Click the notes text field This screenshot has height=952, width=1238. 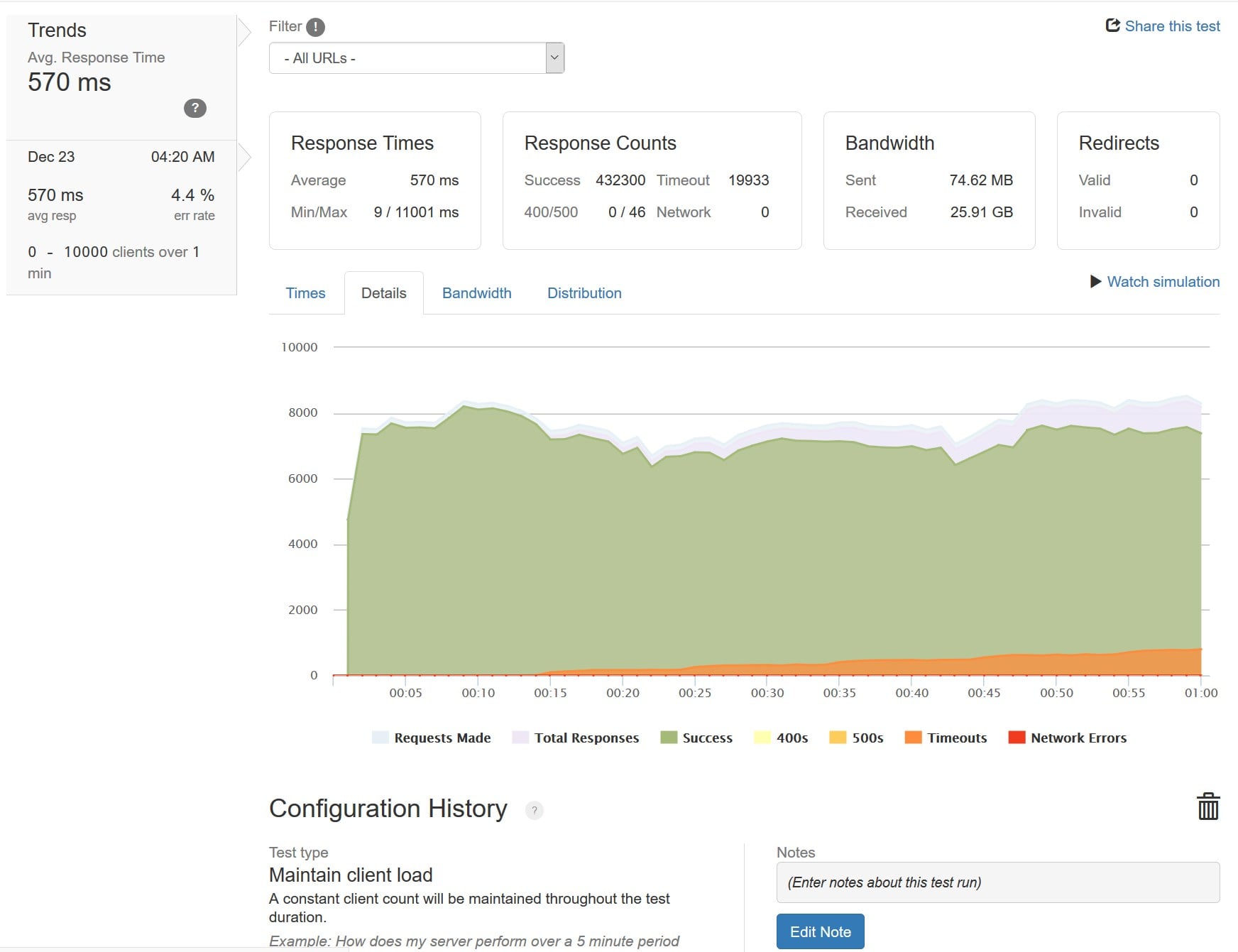[998, 882]
